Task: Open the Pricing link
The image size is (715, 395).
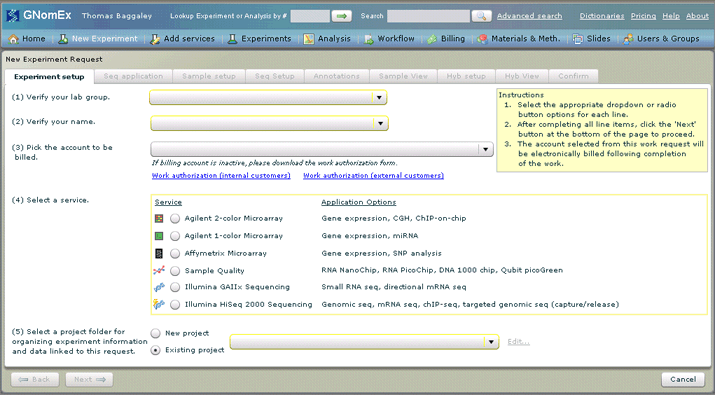Action: click(x=643, y=16)
